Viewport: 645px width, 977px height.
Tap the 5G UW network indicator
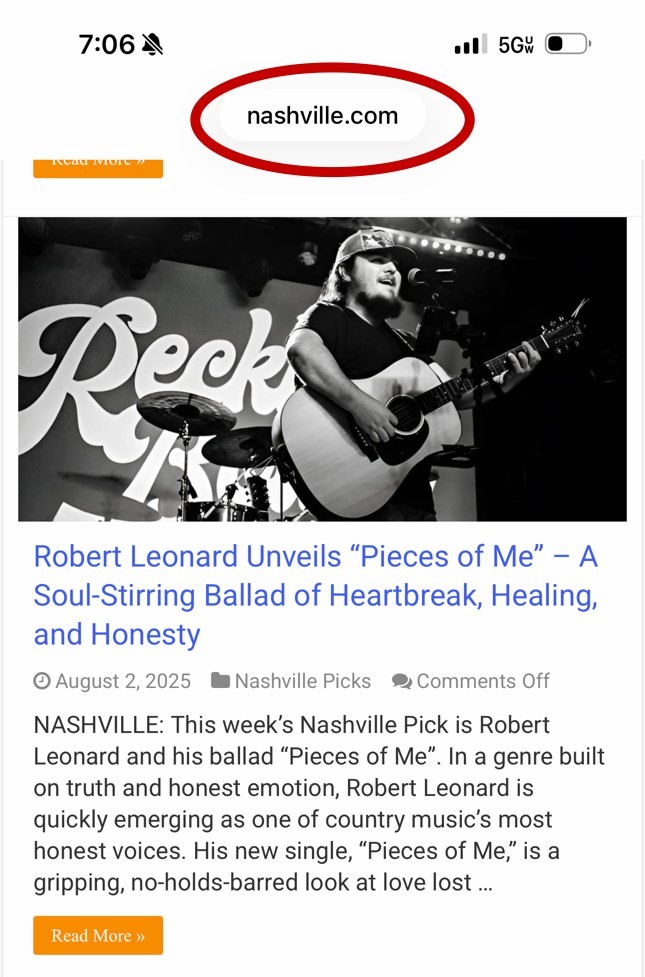[x=515, y=45]
